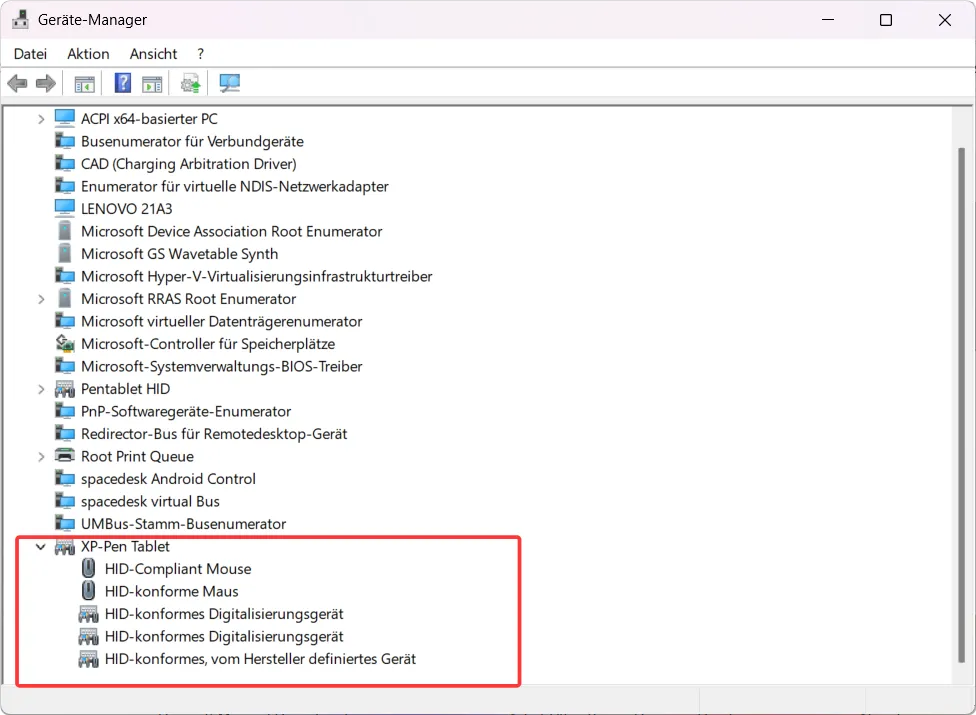Select Microsoft-Systemverwaltungs-BIOS-Treiber

222,366
